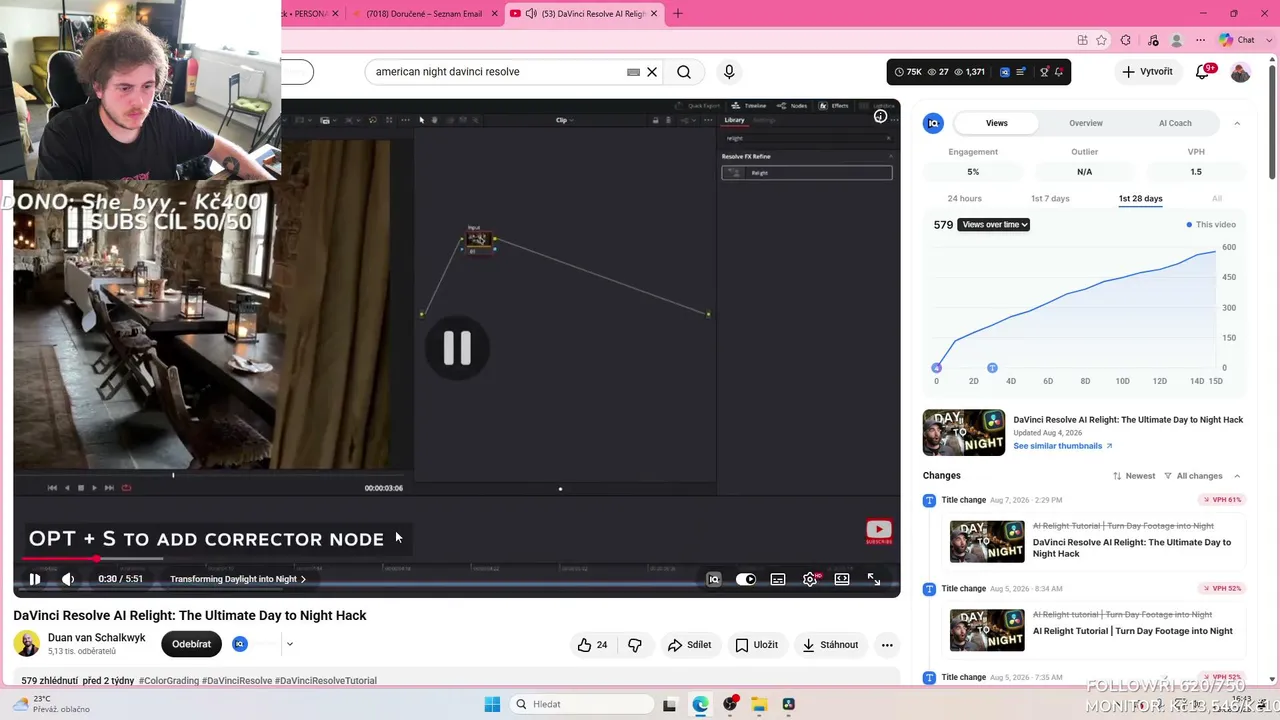Click the YouTube search magnifier button
This screenshot has width=1280, height=720.
pyautogui.click(x=684, y=72)
